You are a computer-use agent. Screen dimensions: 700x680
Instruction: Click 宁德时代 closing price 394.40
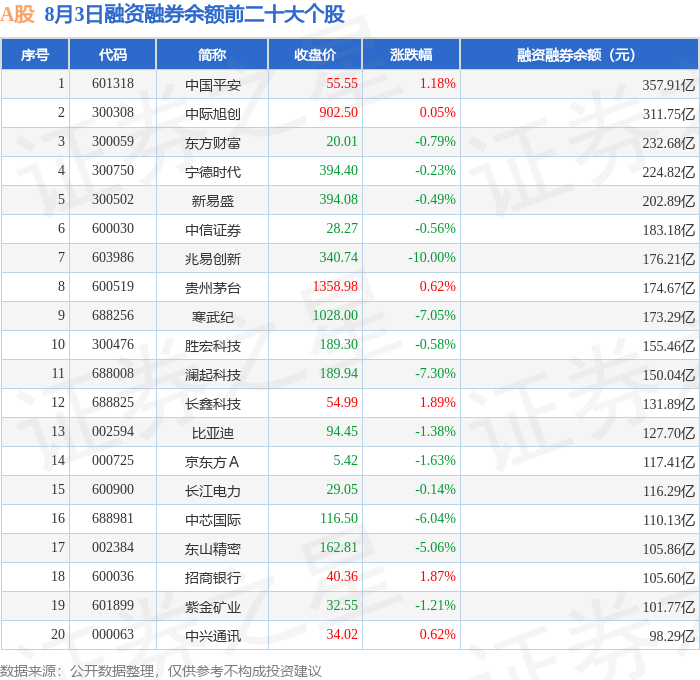(x=338, y=171)
